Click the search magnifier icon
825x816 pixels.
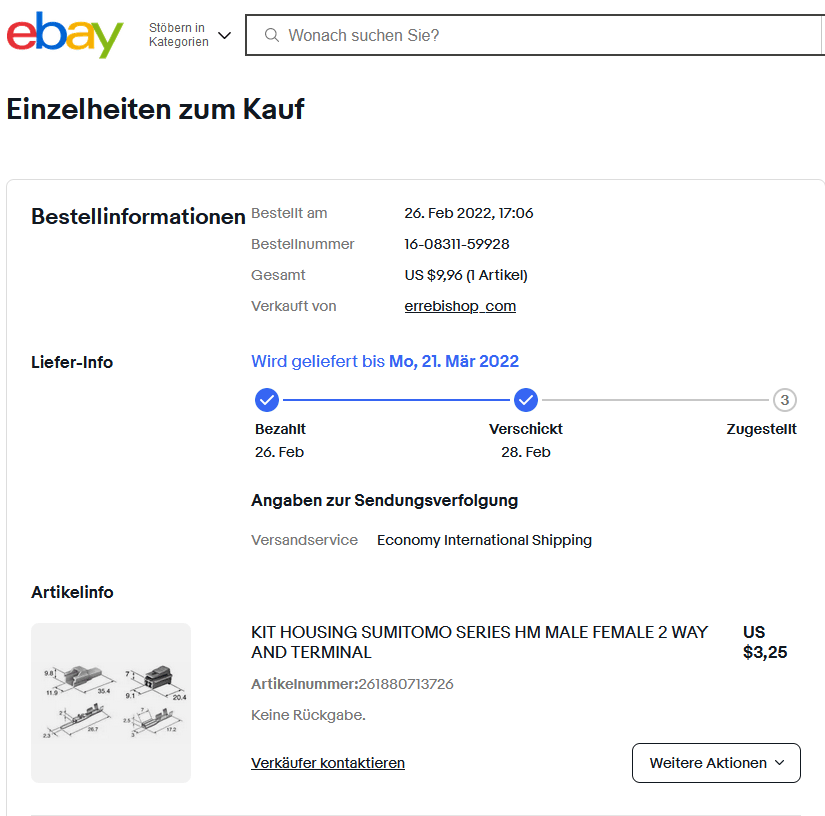tap(271, 36)
